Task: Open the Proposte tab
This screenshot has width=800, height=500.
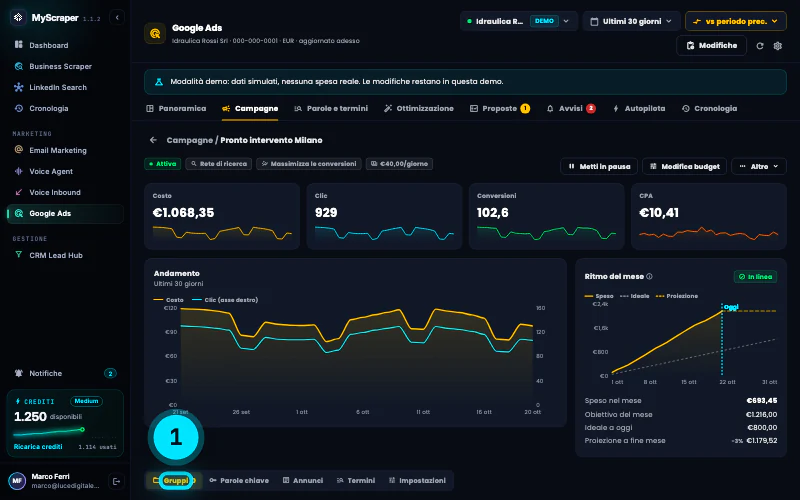Action: (x=499, y=108)
